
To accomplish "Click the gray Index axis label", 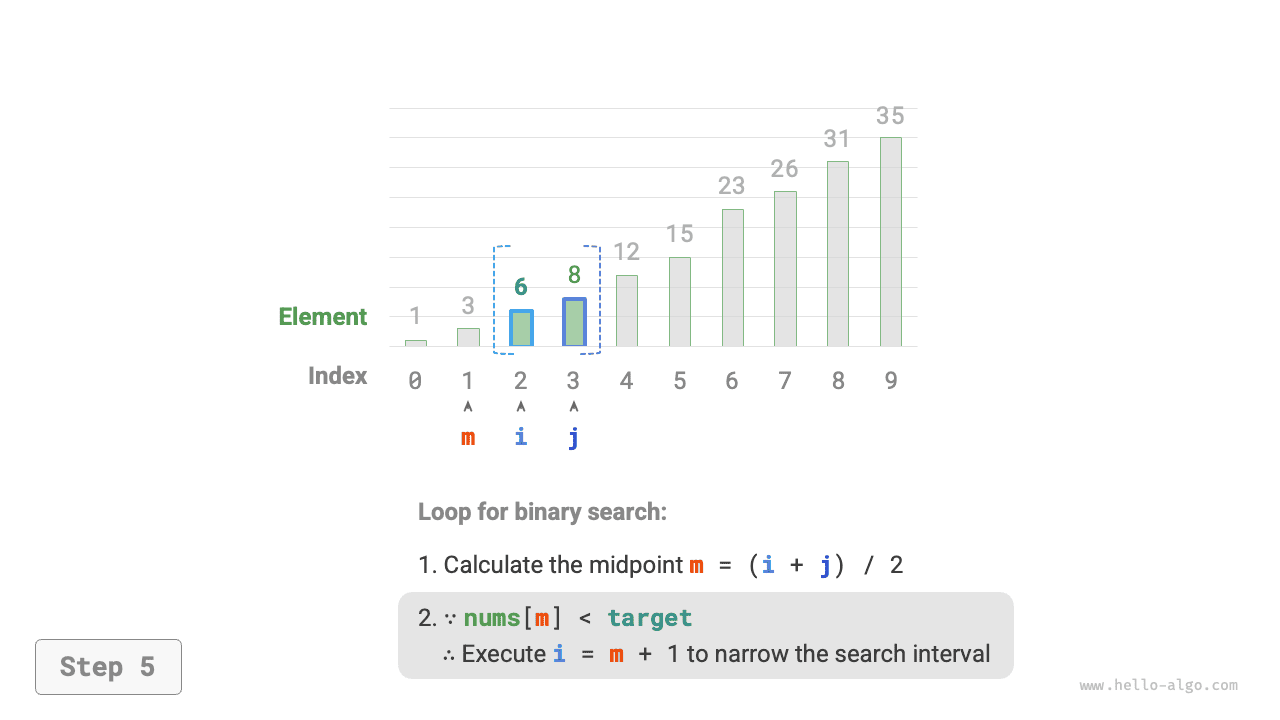I will coord(338,376).
